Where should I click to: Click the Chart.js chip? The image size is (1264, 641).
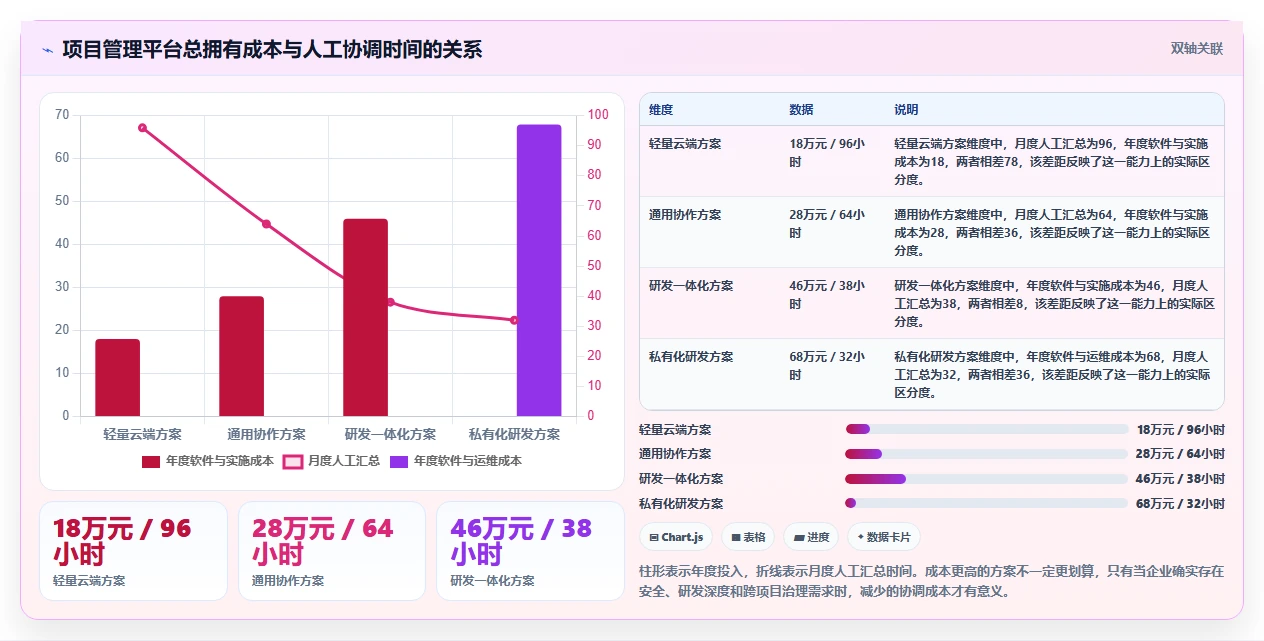676,537
